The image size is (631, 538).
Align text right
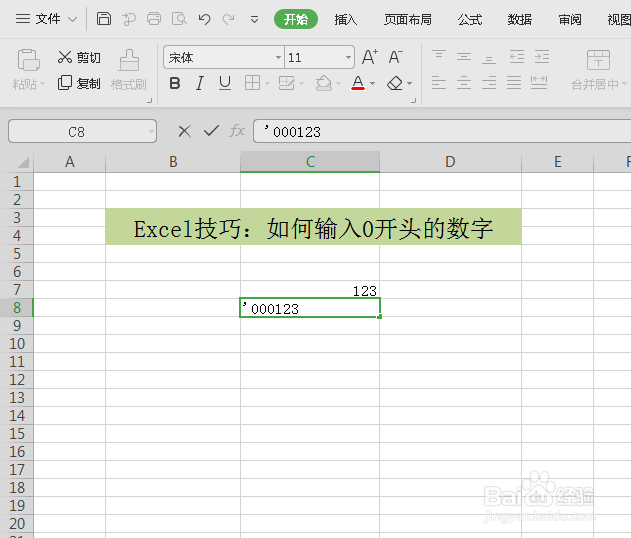coord(489,83)
